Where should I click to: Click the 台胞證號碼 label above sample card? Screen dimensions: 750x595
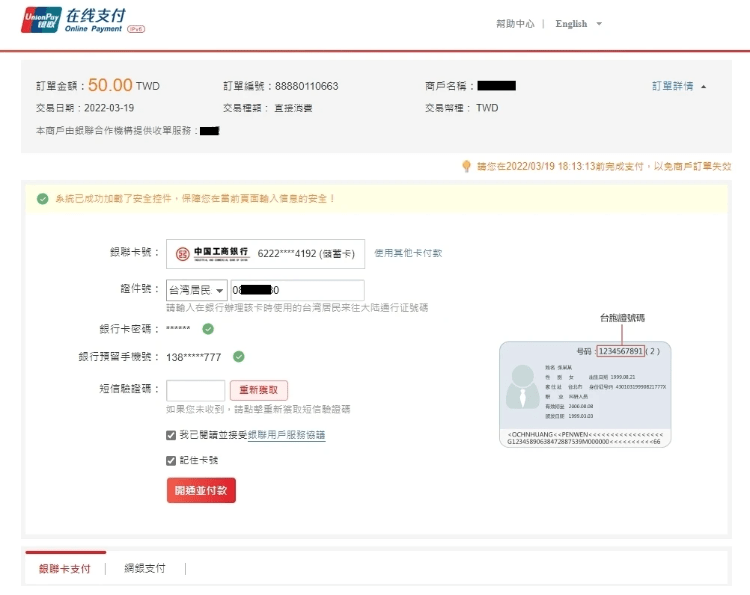click(x=622, y=318)
